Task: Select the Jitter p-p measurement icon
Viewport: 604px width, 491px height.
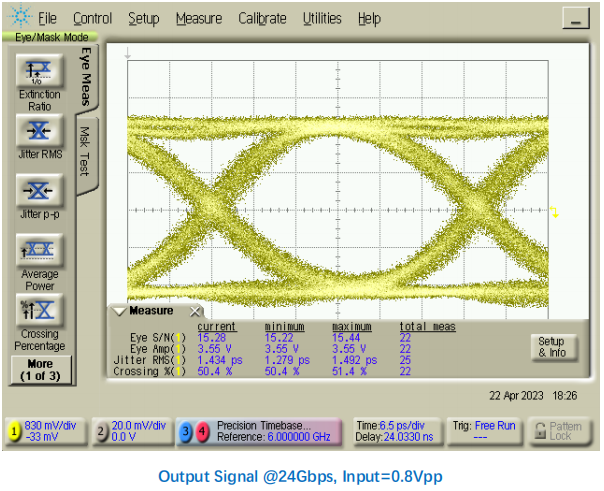Action: coord(39,191)
